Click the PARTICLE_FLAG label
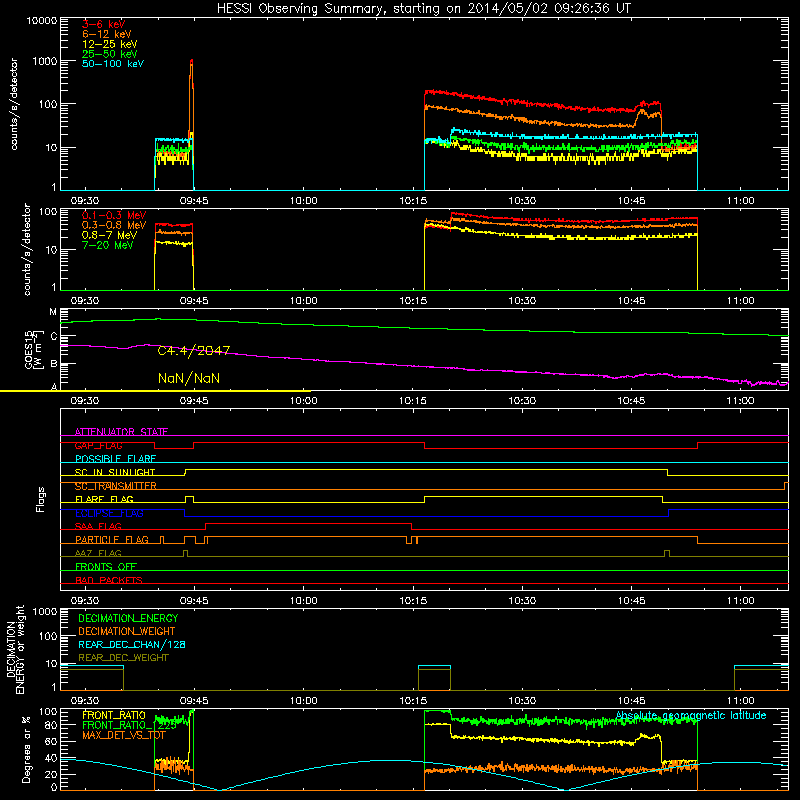 click(x=112, y=539)
